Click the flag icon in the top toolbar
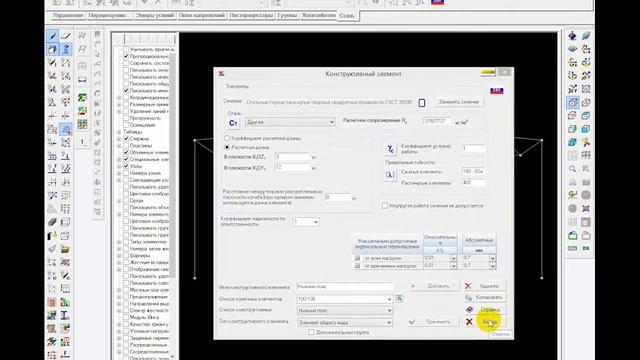This screenshot has height=360, width=640. [x=437, y=2]
